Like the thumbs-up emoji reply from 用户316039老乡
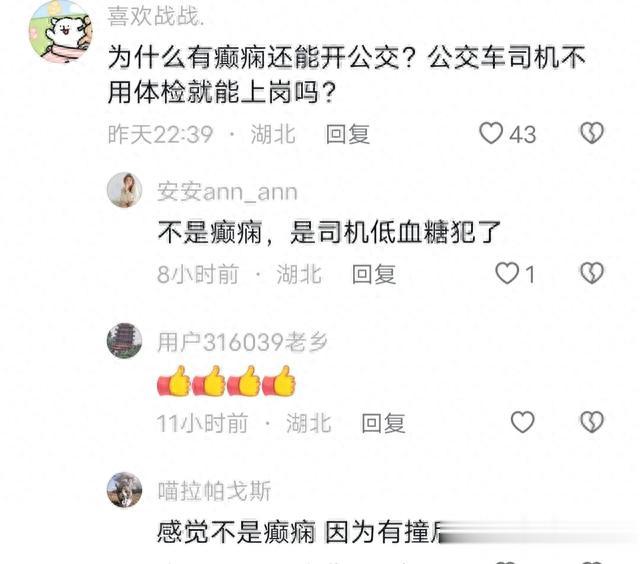Screen dimensions: 640x564 522,422
